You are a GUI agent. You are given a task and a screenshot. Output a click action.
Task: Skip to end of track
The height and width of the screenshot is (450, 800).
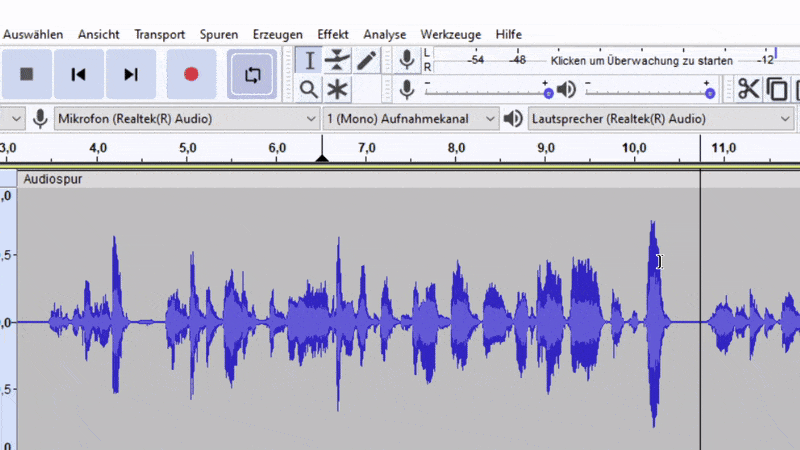(x=131, y=74)
